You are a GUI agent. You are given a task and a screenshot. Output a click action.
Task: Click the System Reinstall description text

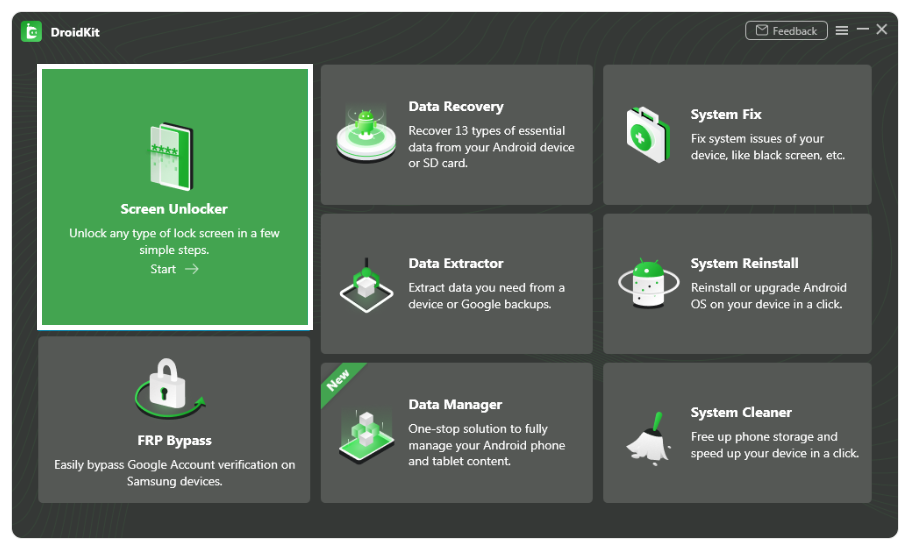point(768,296)
